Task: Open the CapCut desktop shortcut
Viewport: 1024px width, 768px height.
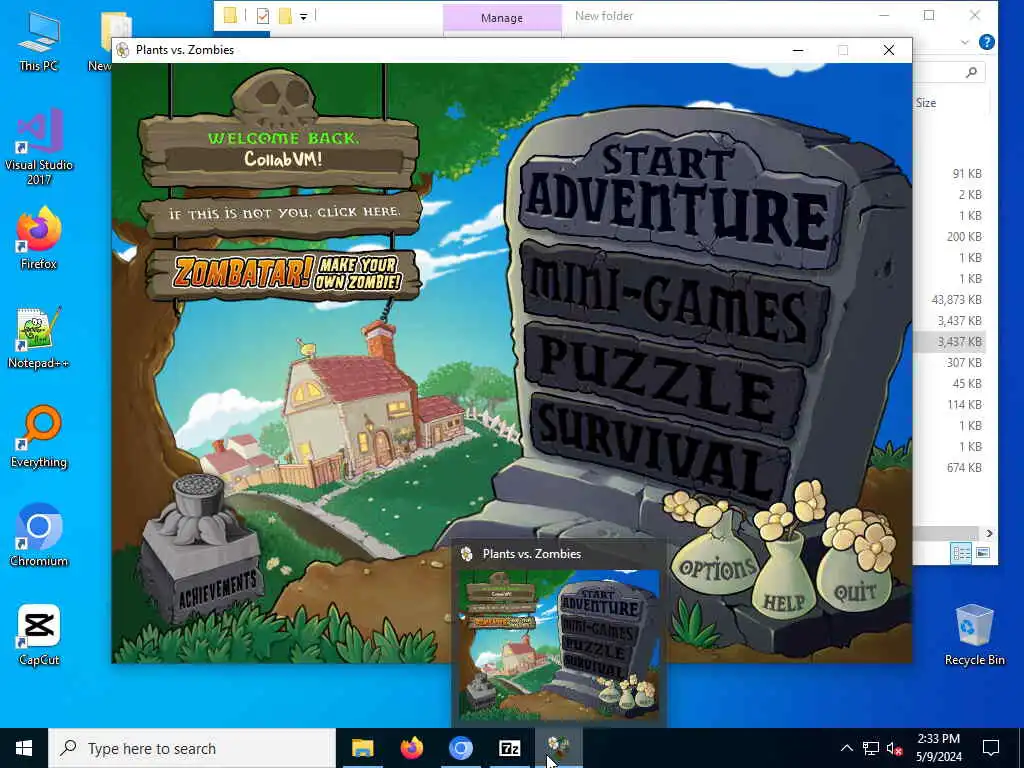Action: (x=39, y=635)
